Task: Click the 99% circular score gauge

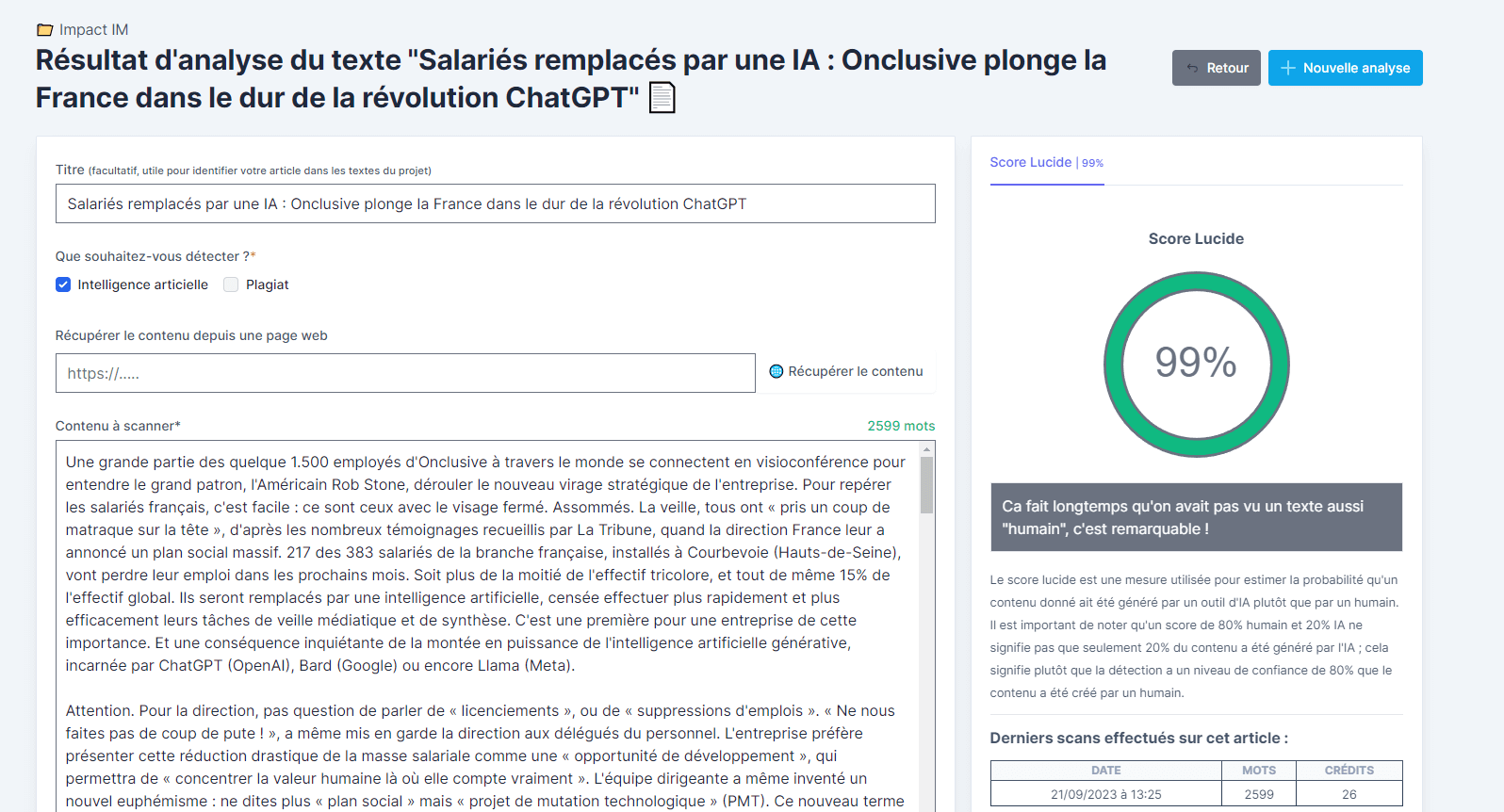Action: [x=1196, y=364]
